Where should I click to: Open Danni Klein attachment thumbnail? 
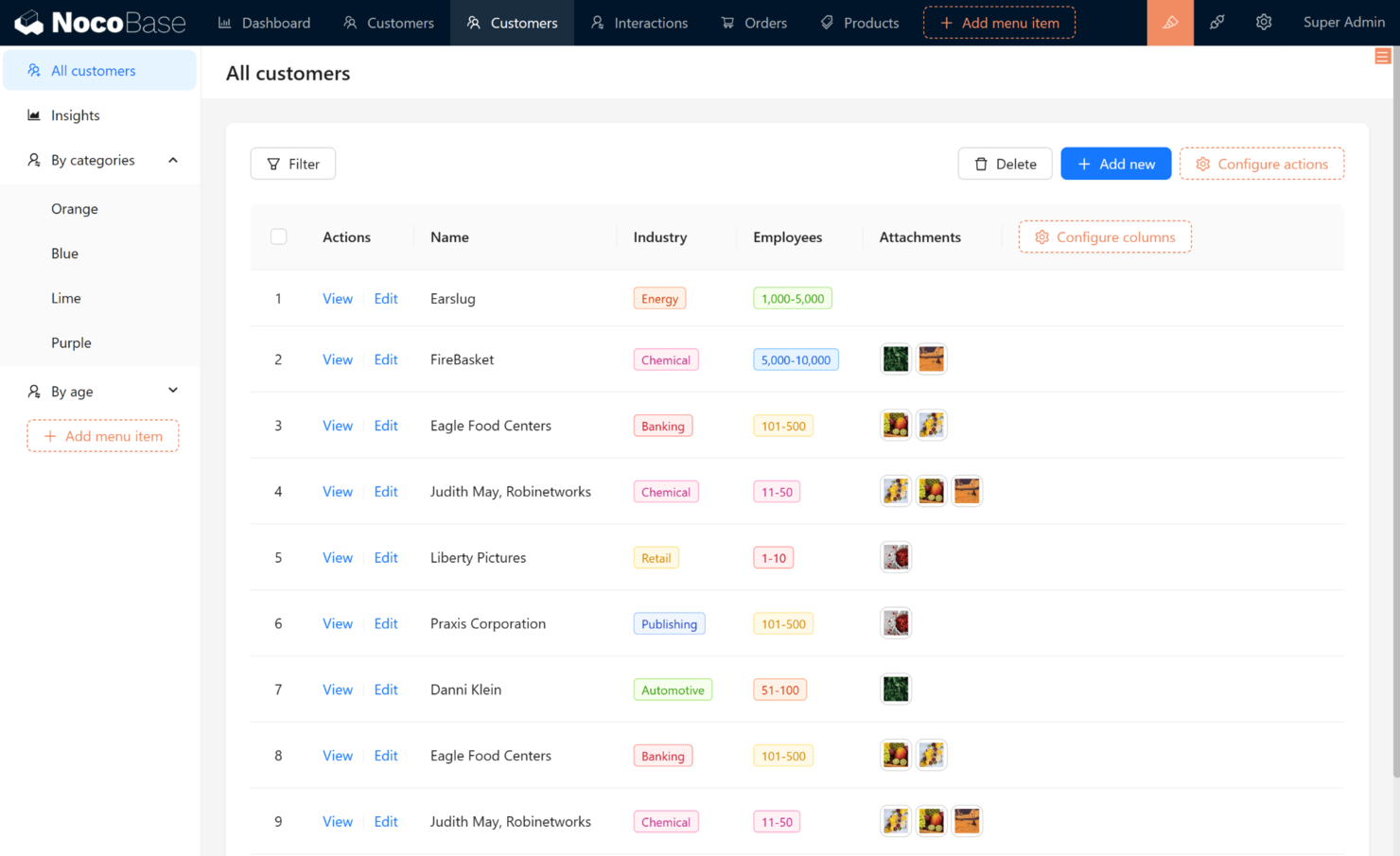coord(896,690)
